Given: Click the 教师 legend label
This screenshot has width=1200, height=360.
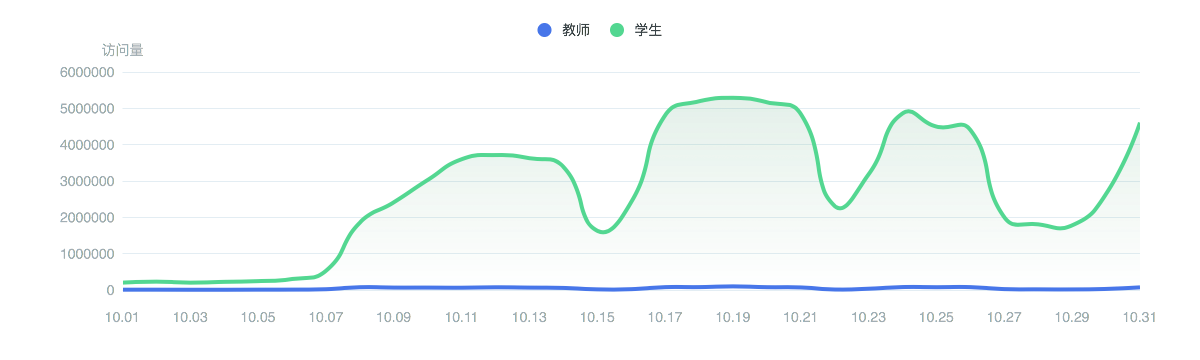Looking at the screenshot, I should coord(576,30).
